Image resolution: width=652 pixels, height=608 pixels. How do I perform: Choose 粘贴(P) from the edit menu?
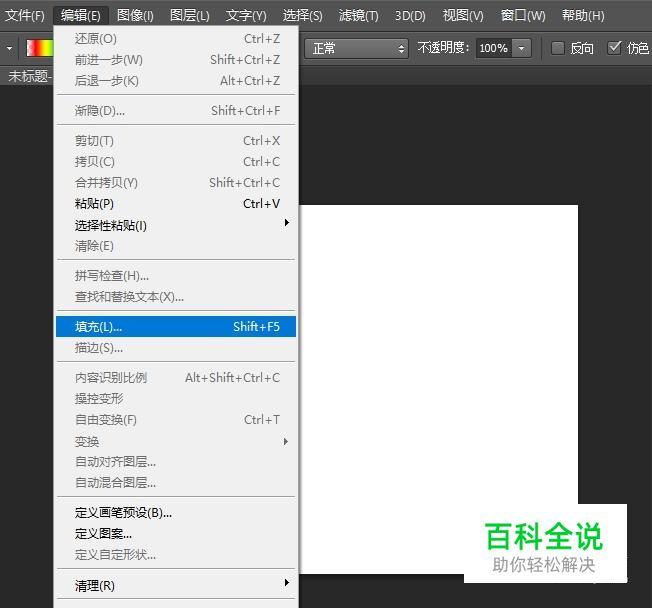click(176, 204)
